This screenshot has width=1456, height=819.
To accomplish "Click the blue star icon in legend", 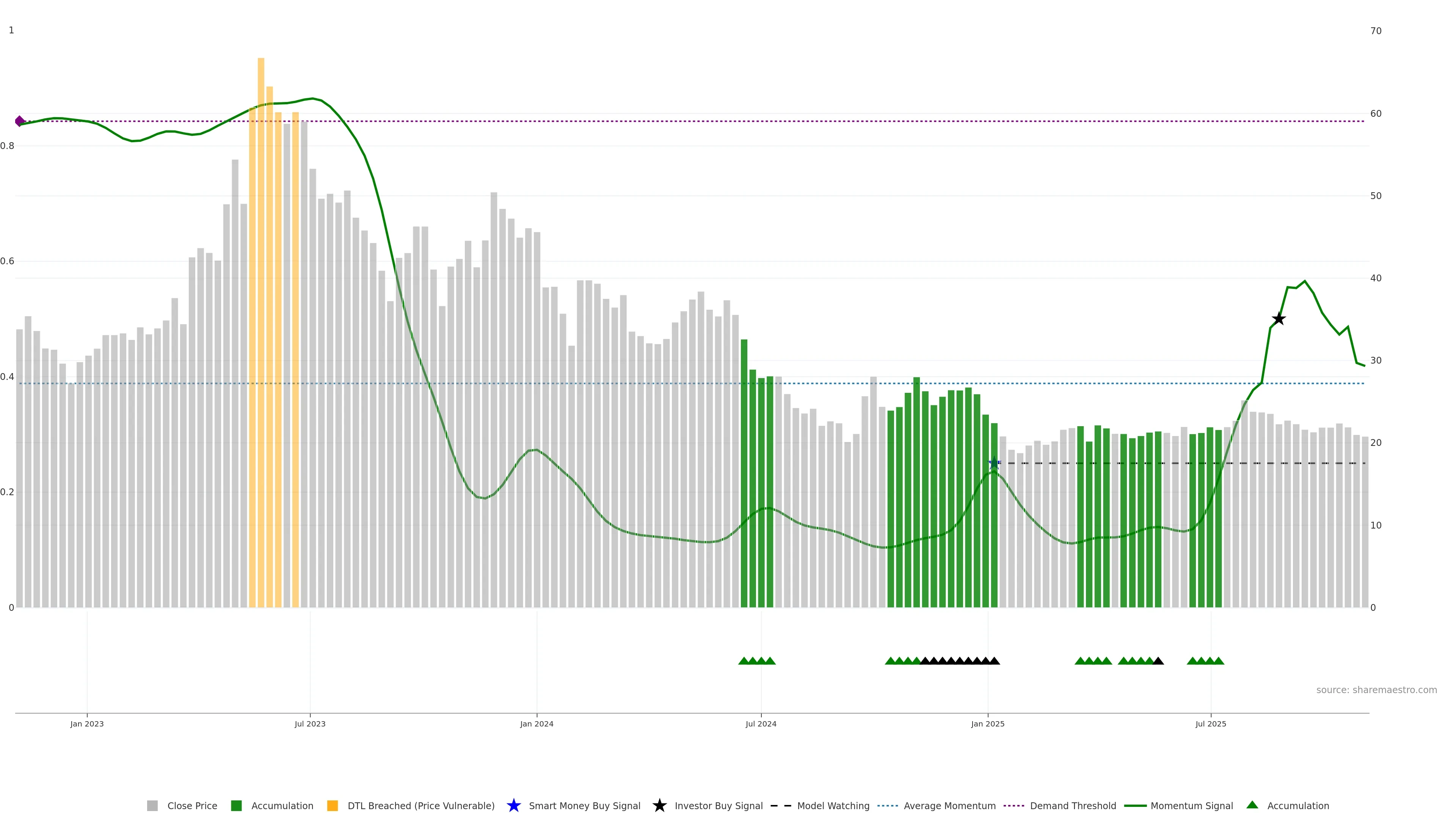I will [513, 805].
